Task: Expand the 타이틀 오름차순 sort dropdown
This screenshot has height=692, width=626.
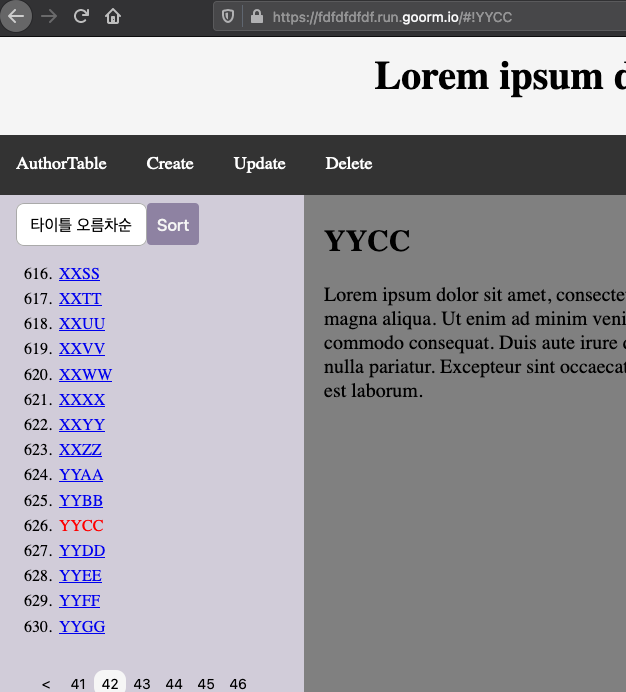Action: point(81,224)
